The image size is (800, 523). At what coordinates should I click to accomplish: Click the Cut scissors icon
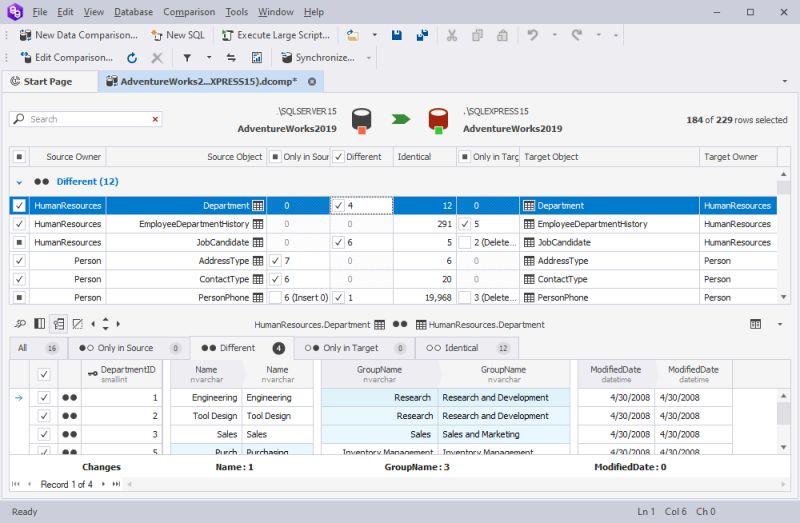point(452,35)
